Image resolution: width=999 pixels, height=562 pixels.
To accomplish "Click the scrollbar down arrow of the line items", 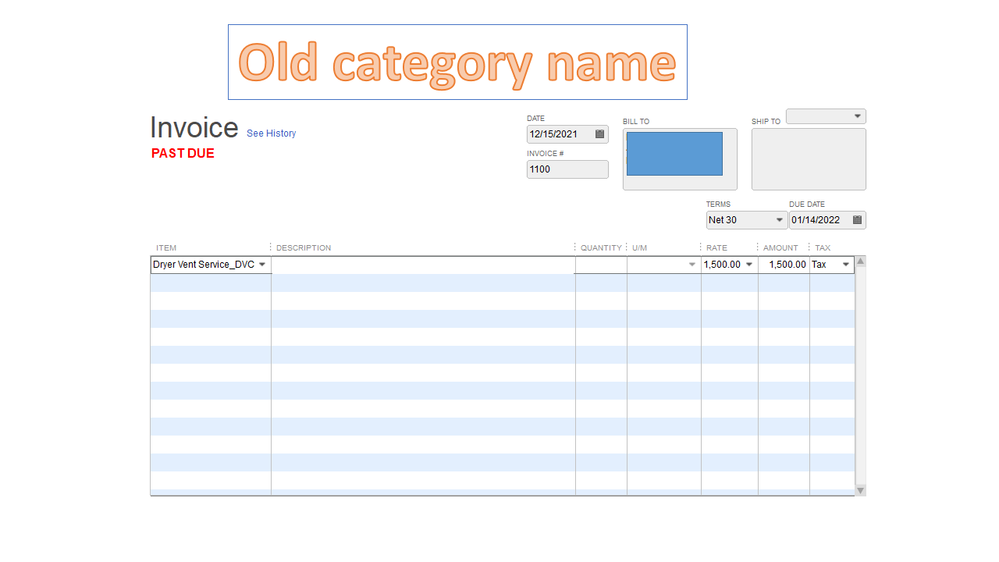I will tap(861, 490).
